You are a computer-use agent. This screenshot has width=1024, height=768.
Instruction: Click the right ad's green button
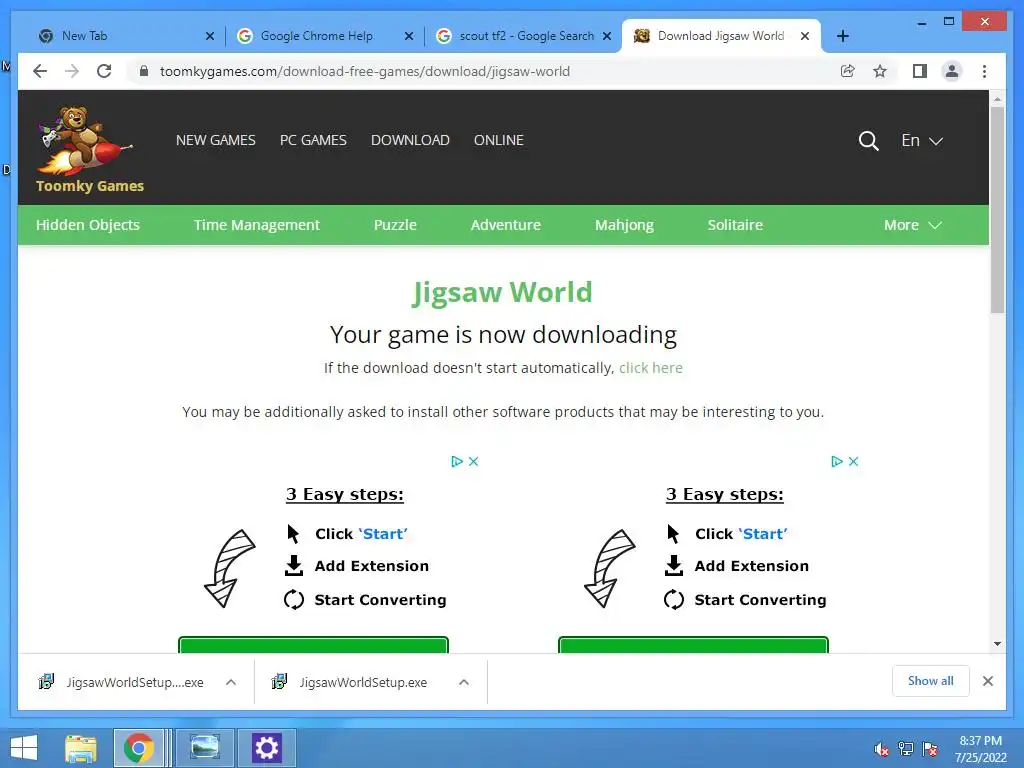coord(694,645)
